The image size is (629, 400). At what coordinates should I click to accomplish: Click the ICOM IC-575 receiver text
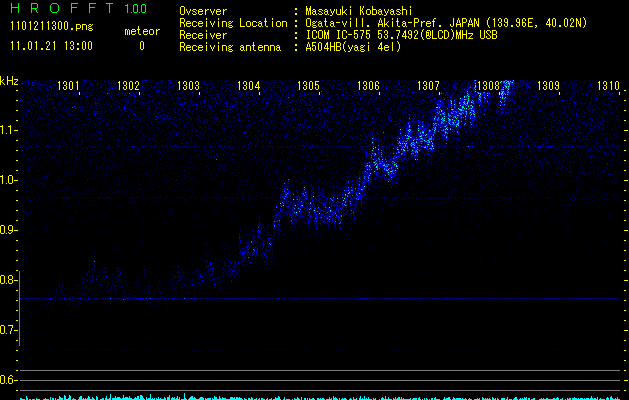401,35
